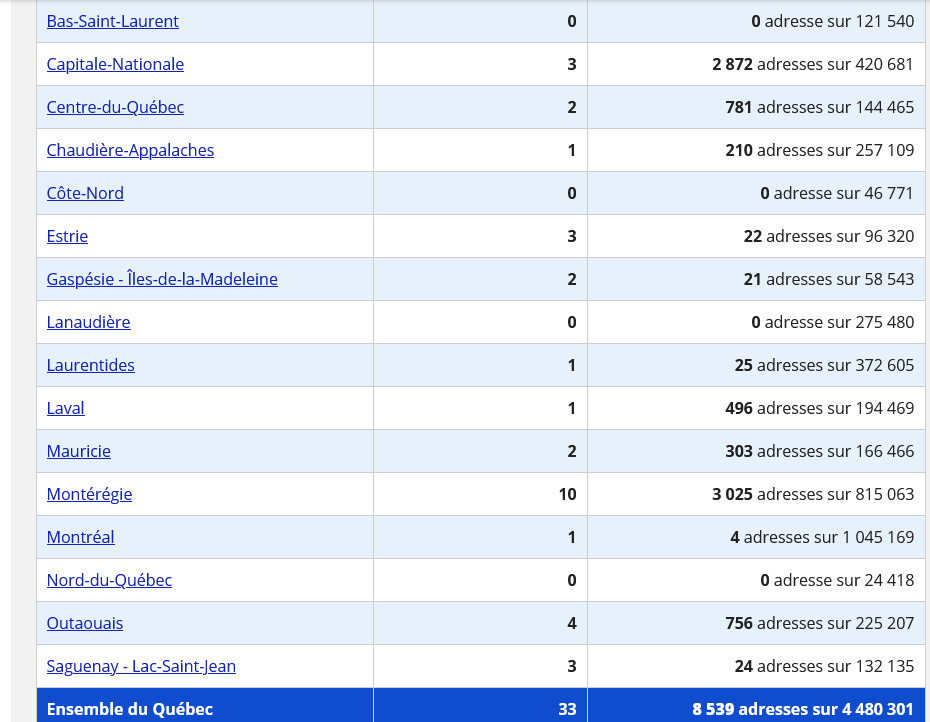
Task: Click the Ensemble du Québec total row label
Action: pyautogui.click(x=130, y=709)
